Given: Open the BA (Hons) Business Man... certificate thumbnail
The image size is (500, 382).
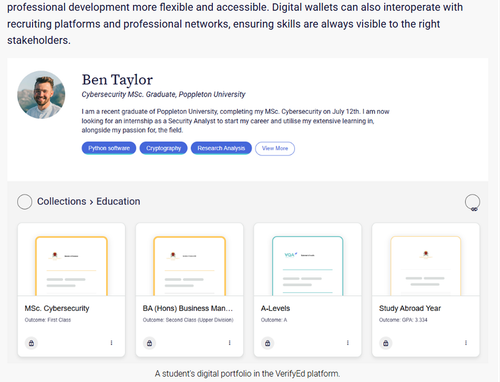Looking at the screenshot, I should pyautogui.click(x=190, y=266).
